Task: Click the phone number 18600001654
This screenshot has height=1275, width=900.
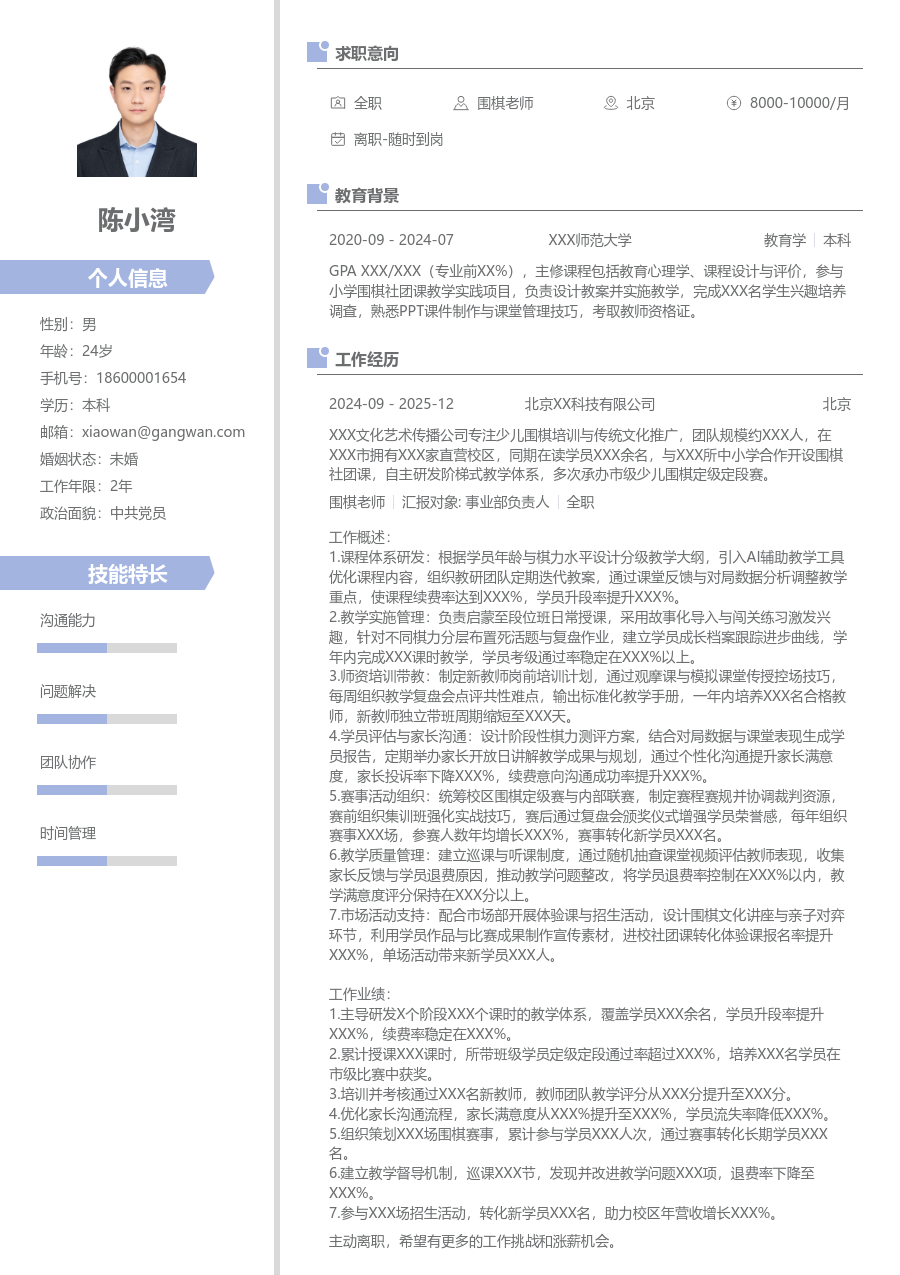Action: click(141, 378)
